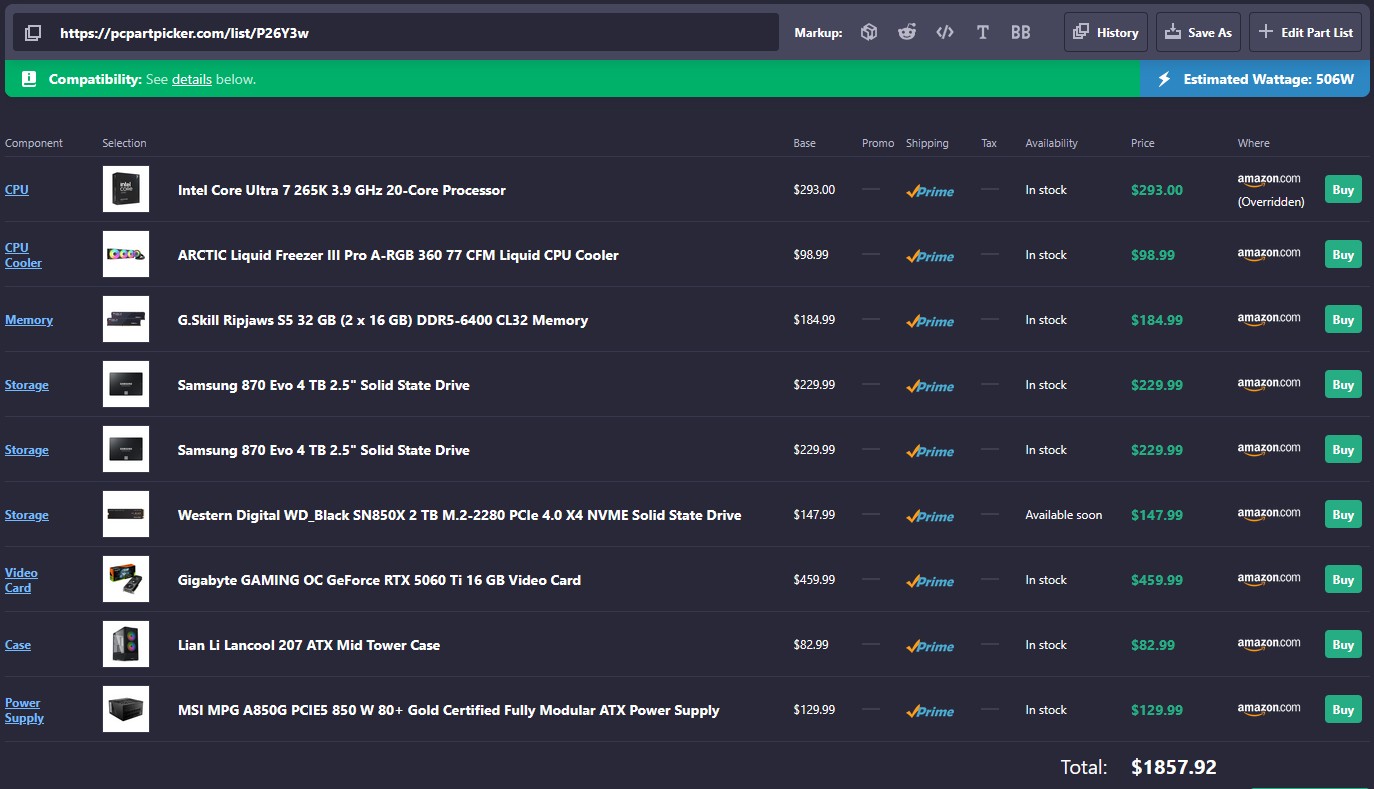Click the Estimated Wattage lightning icon

pyautogui.click(x=1164, y=79)
